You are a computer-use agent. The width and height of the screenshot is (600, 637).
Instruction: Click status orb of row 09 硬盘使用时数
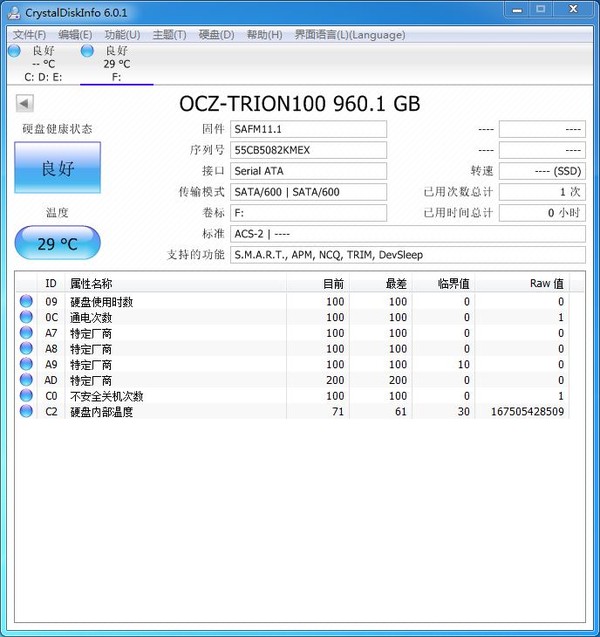tap(26, 301)
